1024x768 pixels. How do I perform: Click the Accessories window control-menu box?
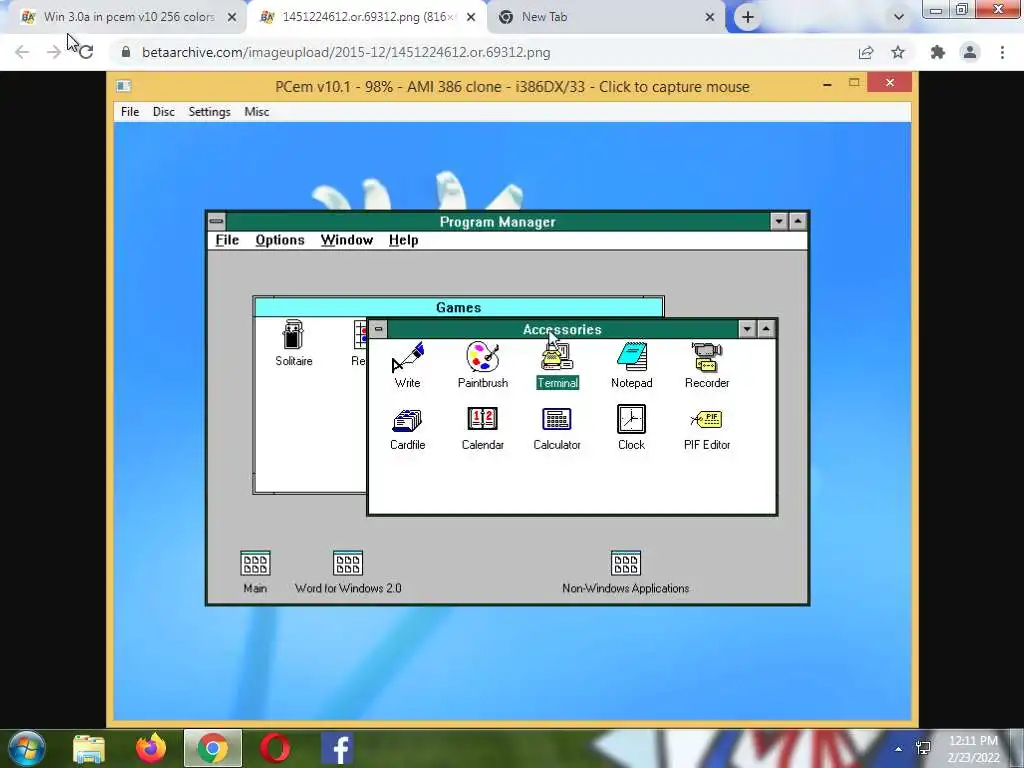378,329
